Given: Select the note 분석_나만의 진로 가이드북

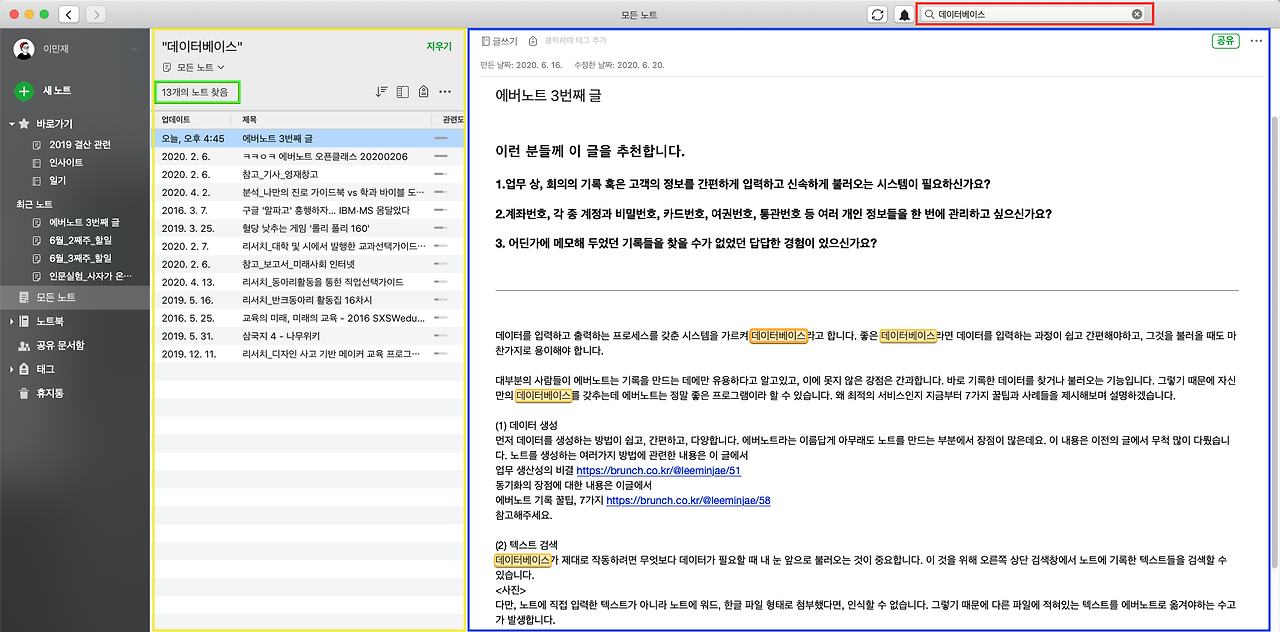Looking at the screenshot, I should click(308, 192).
